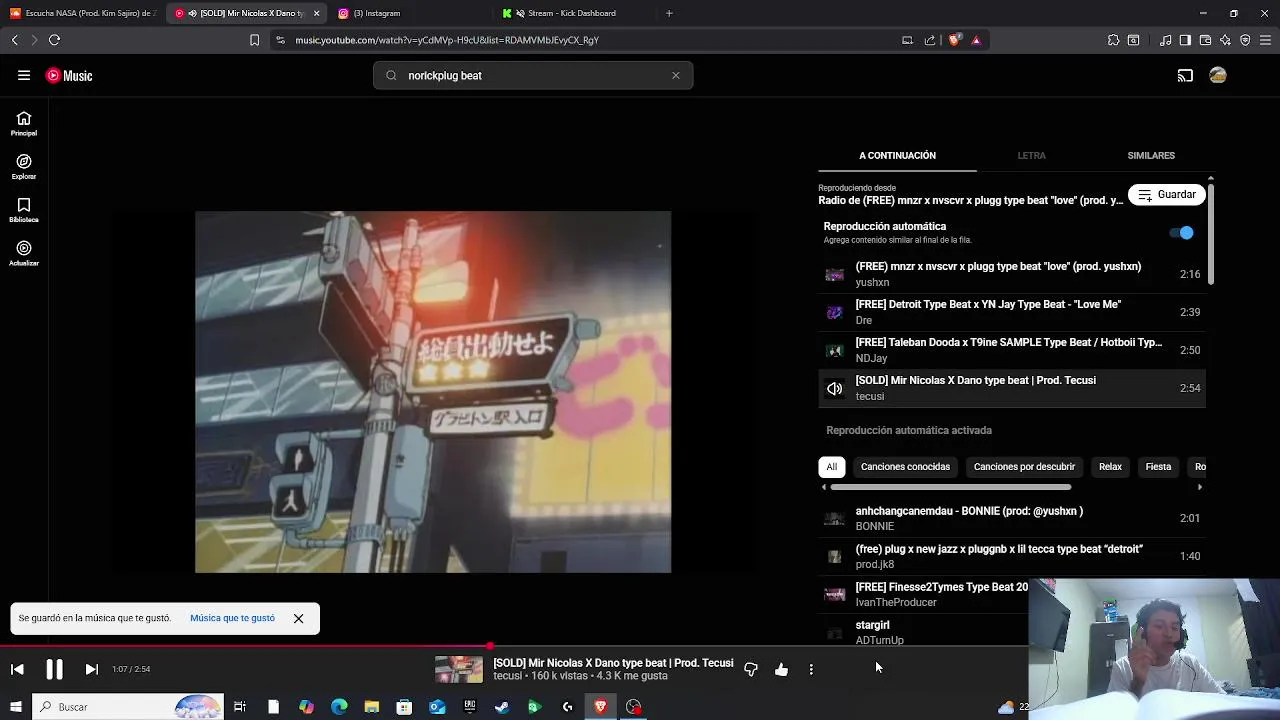Open the cast to device icon
Image resolution: width=1280 pixels, height=720 pixels.
tap(1185, 75)
